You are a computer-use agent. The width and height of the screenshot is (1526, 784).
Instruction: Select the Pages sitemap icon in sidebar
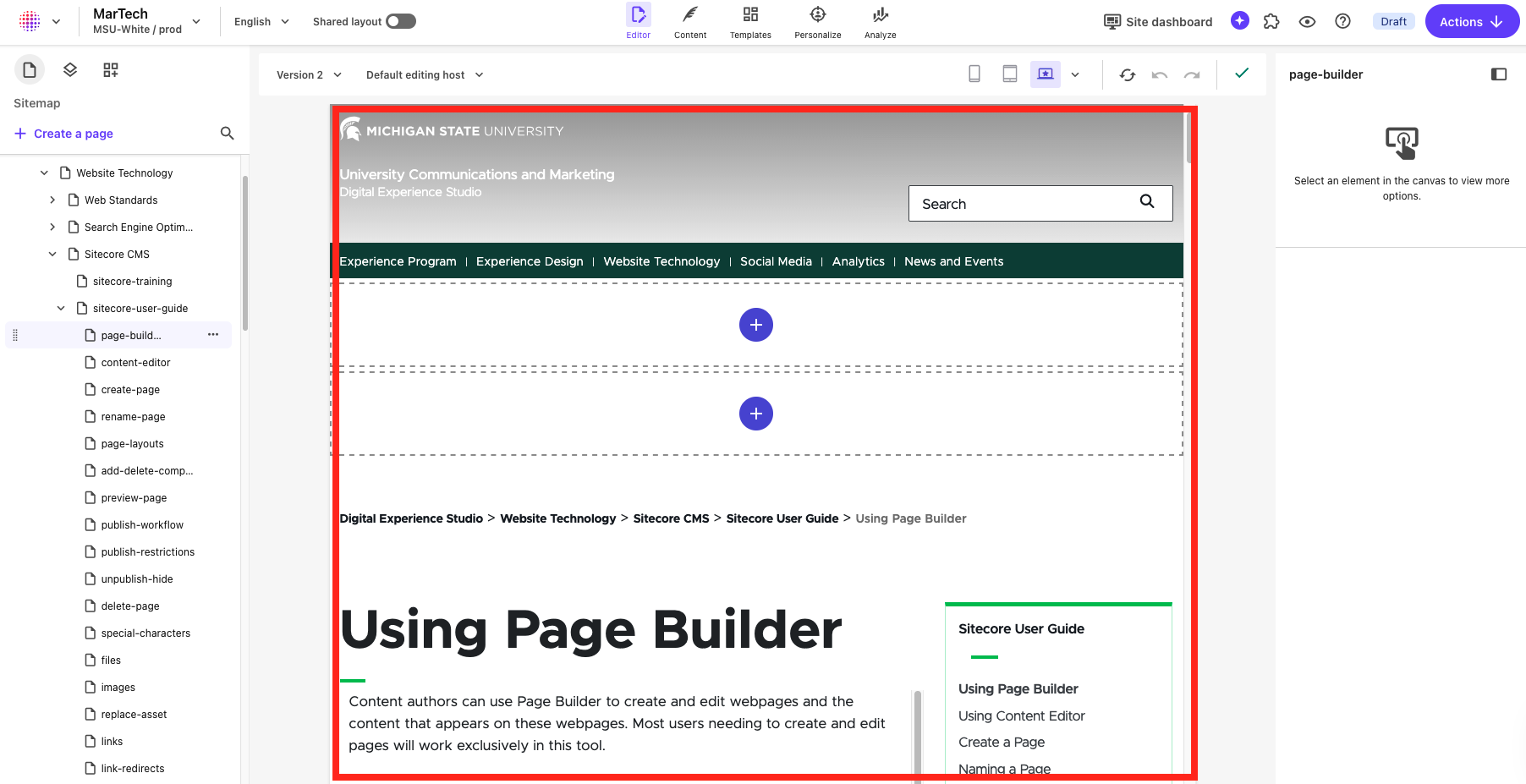coord(30,69)
